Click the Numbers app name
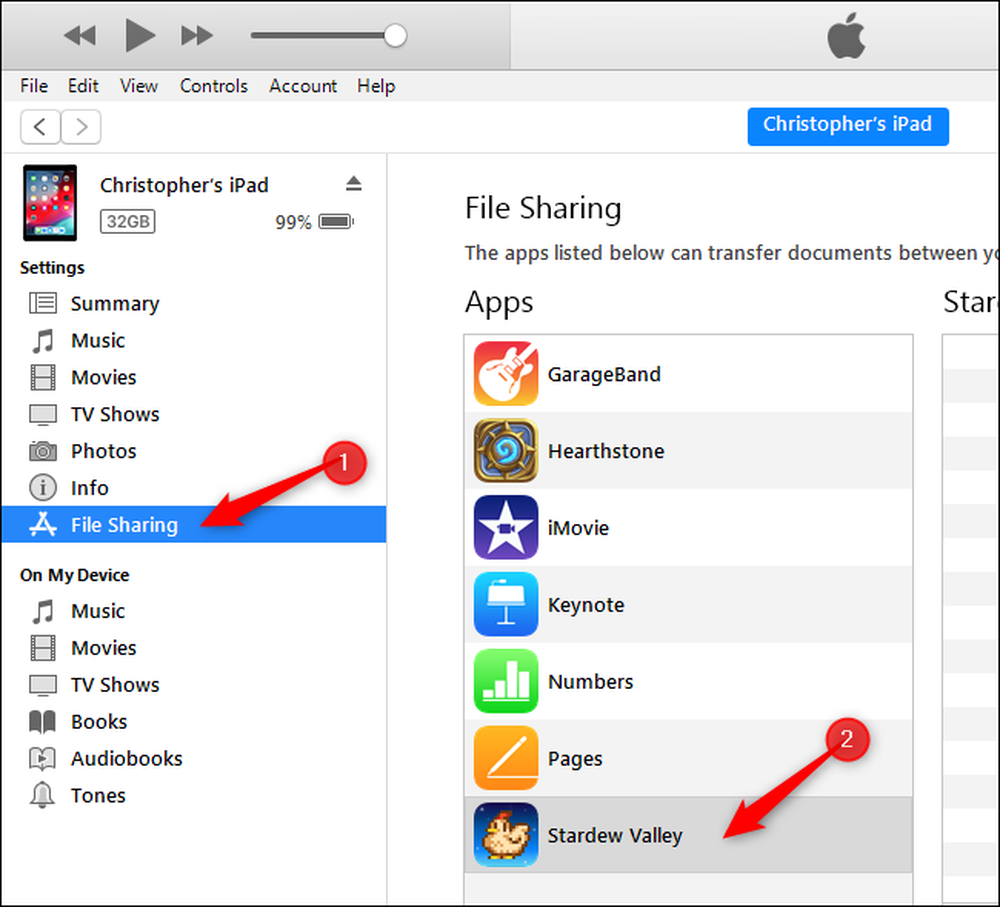1000x907 pixels. (591, 682)
